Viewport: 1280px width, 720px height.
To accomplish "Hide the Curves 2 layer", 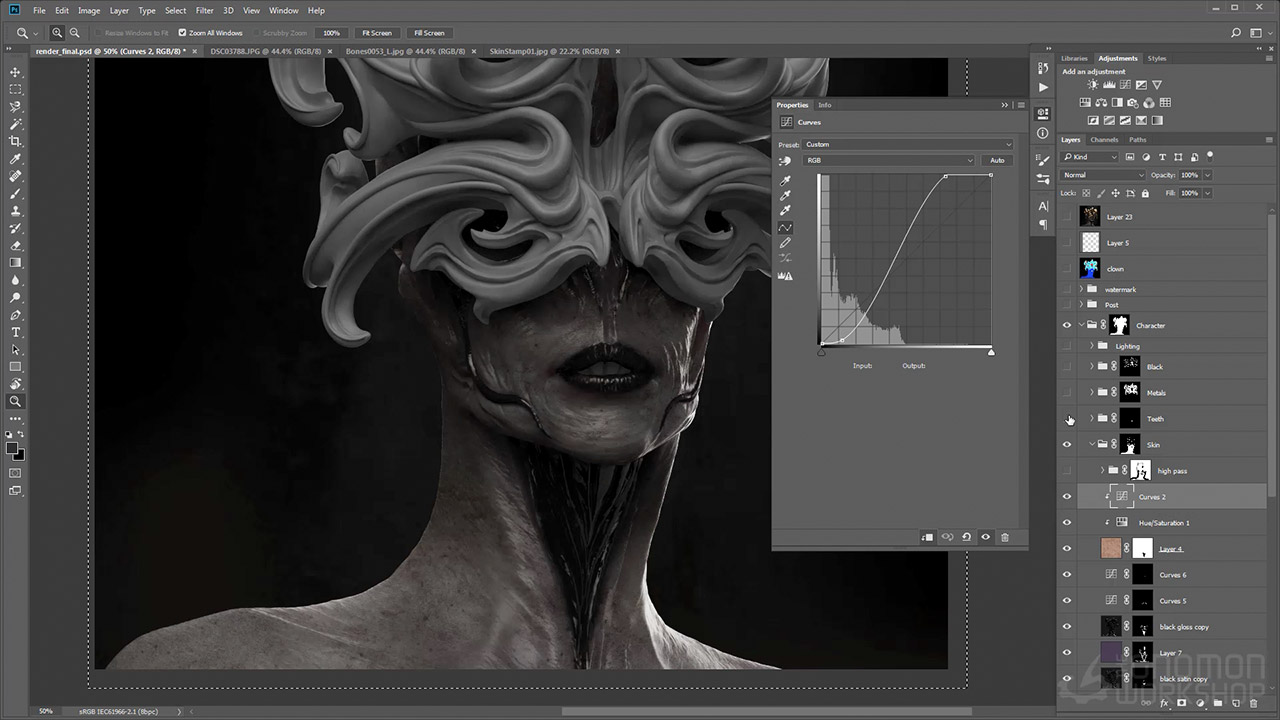I will click(x=1067, y=497).
